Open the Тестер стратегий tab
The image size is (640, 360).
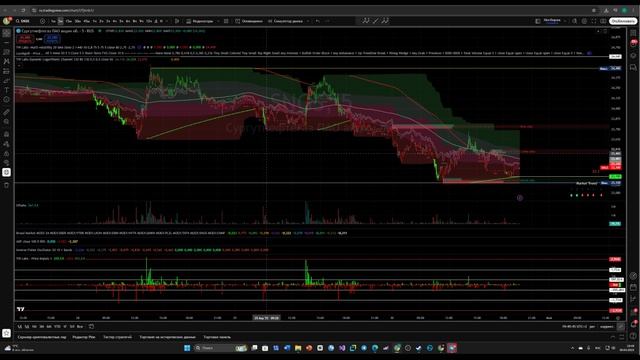[x=118, y=337]
